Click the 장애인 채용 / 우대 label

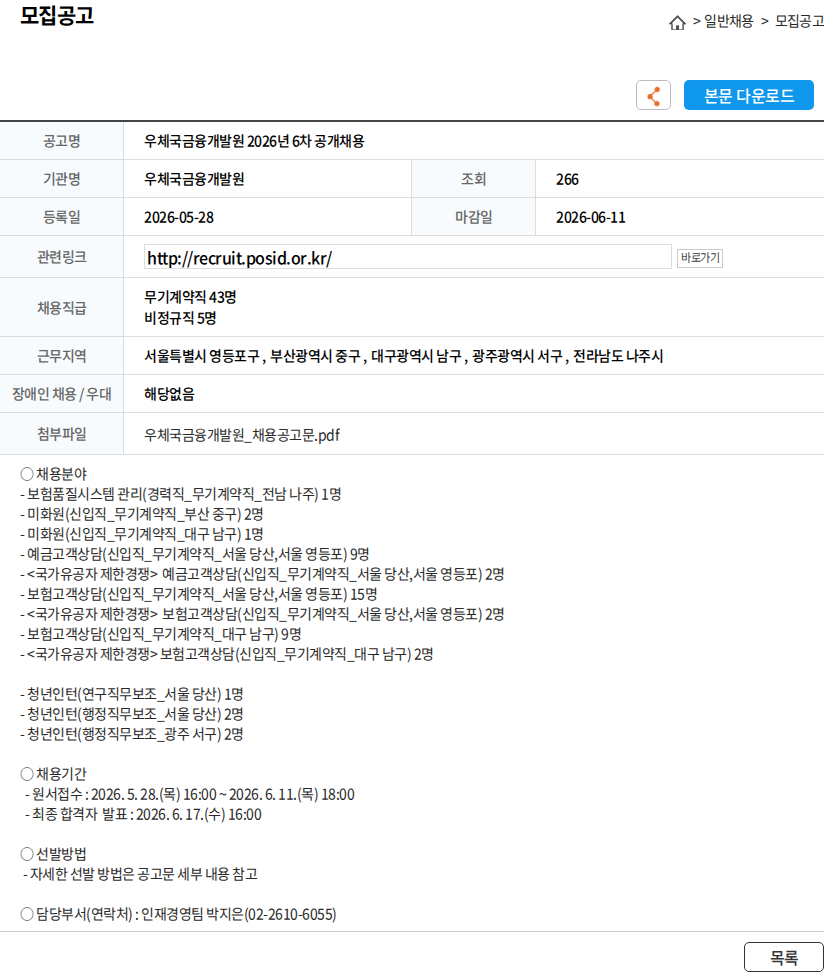pyautogui.click(x=61, y=394)
